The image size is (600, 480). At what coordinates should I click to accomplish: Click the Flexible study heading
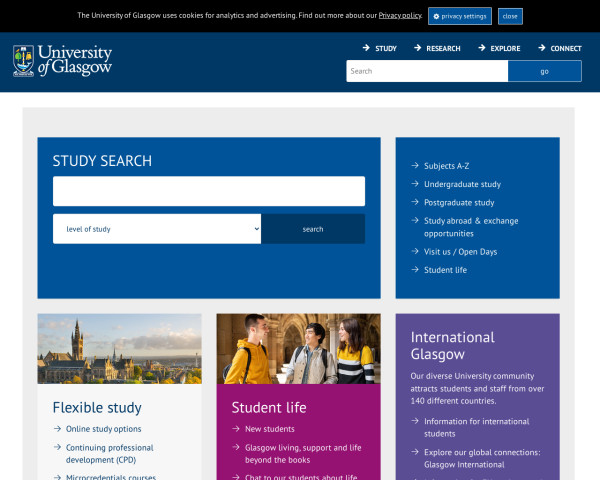97,407
